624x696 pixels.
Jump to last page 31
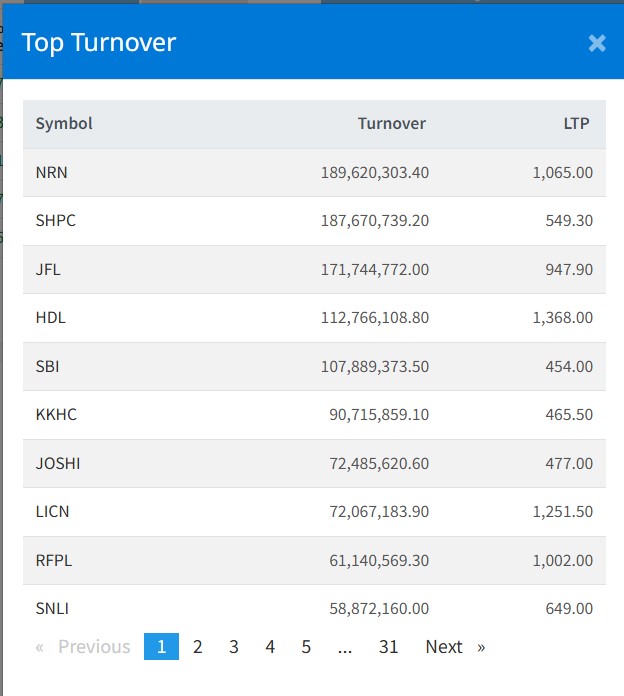[388, 647]
